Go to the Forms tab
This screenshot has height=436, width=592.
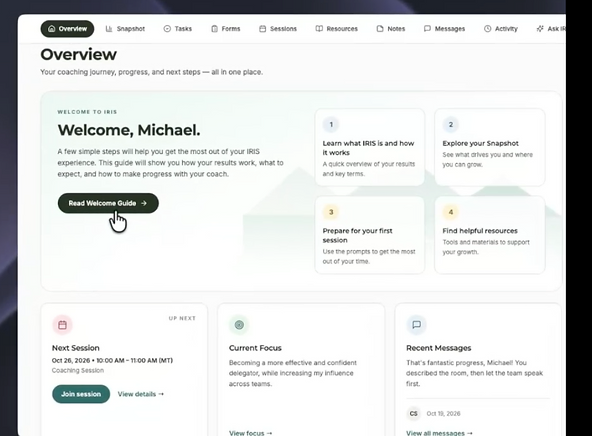(225, 29)
